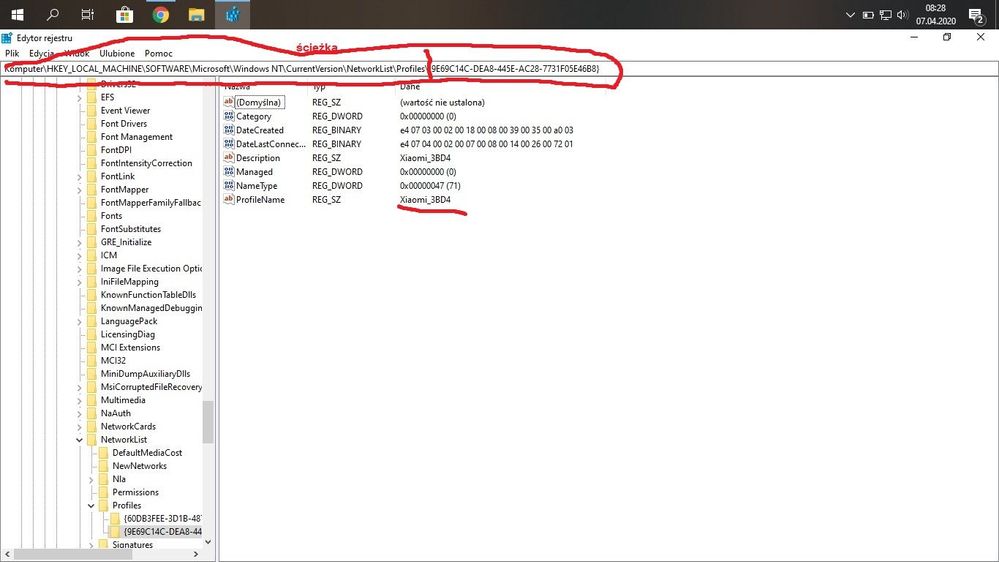Select the ProfileName string value icon
This screenshot has height=562, width=999.
click(229, 199)
